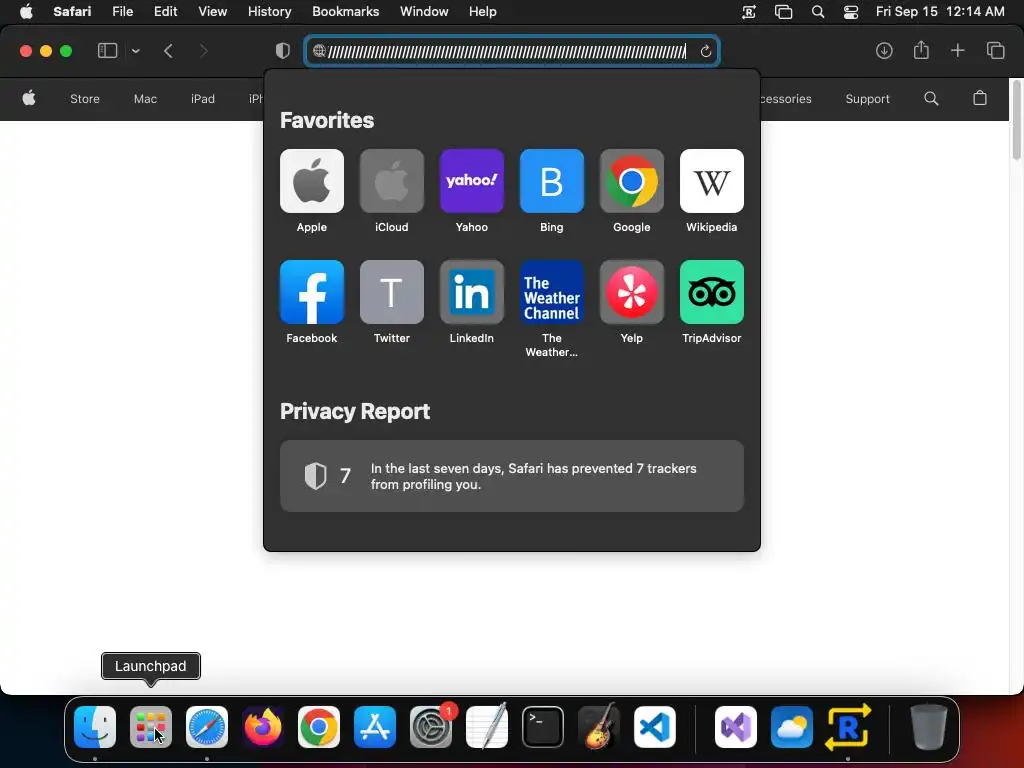
Task: Open the Wikipedia favorite tile
Action: (x=711, y=181)
